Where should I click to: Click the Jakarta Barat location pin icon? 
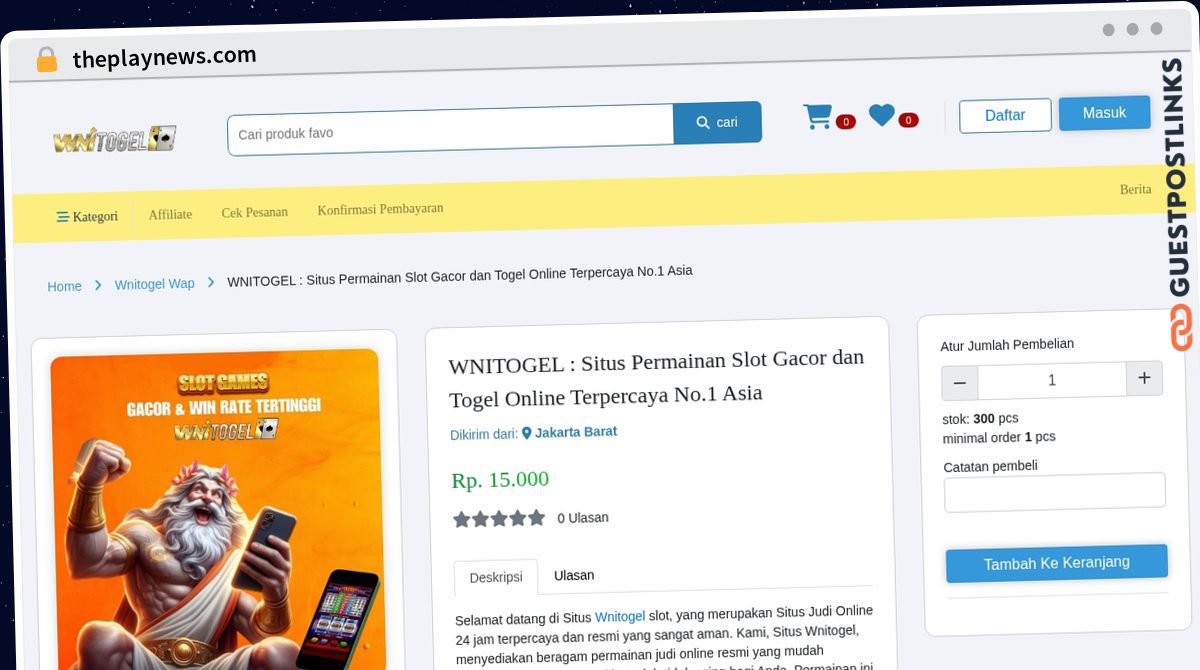527,433
